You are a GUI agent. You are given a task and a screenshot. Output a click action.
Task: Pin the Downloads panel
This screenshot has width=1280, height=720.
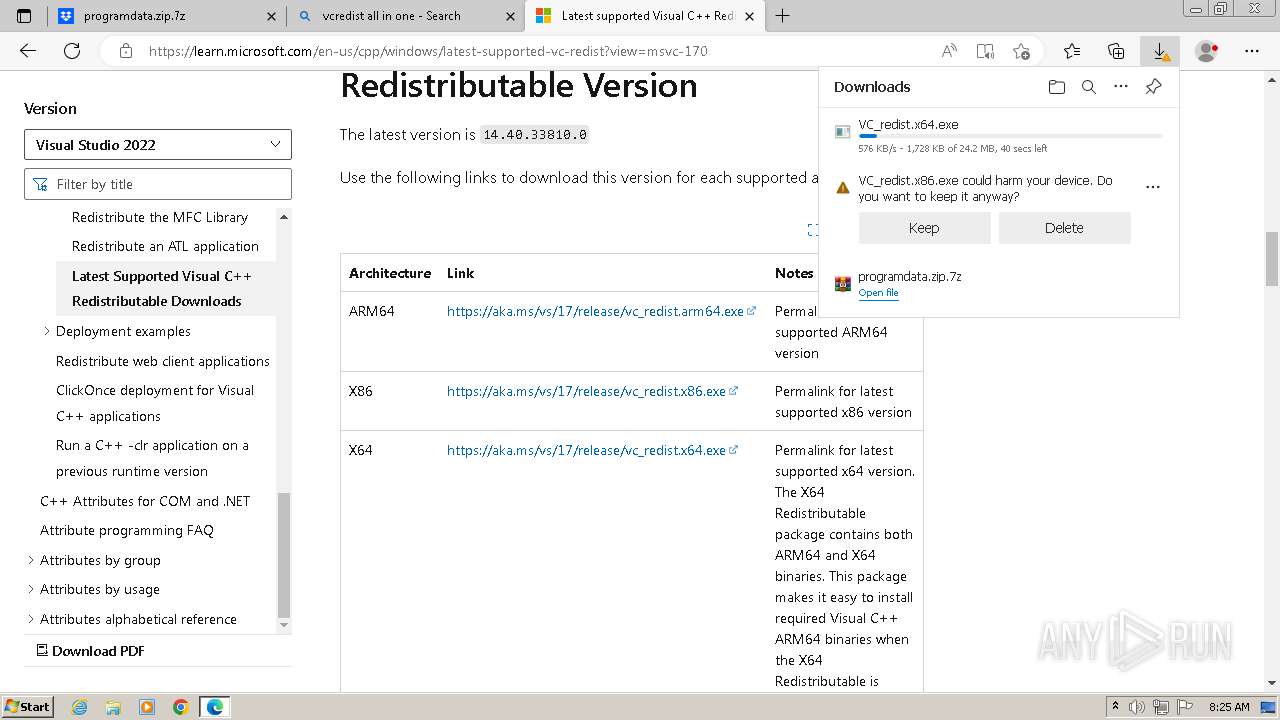(1153, 87)
